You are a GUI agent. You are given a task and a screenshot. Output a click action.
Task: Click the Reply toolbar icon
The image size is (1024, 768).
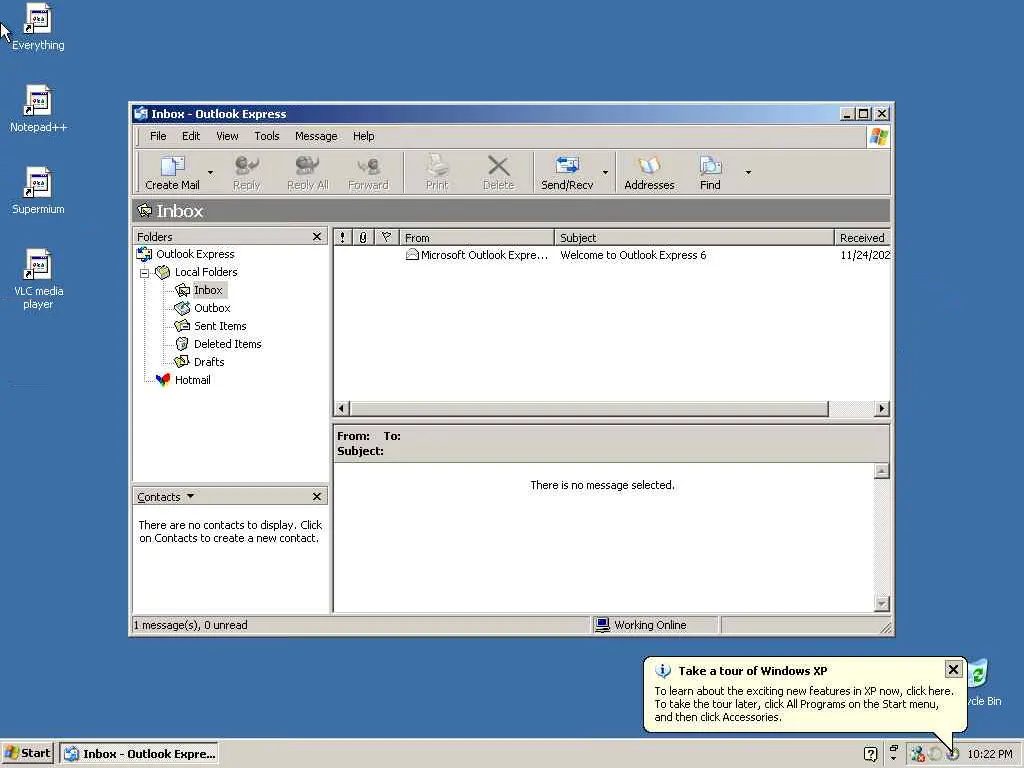click(x=246, y=172)
